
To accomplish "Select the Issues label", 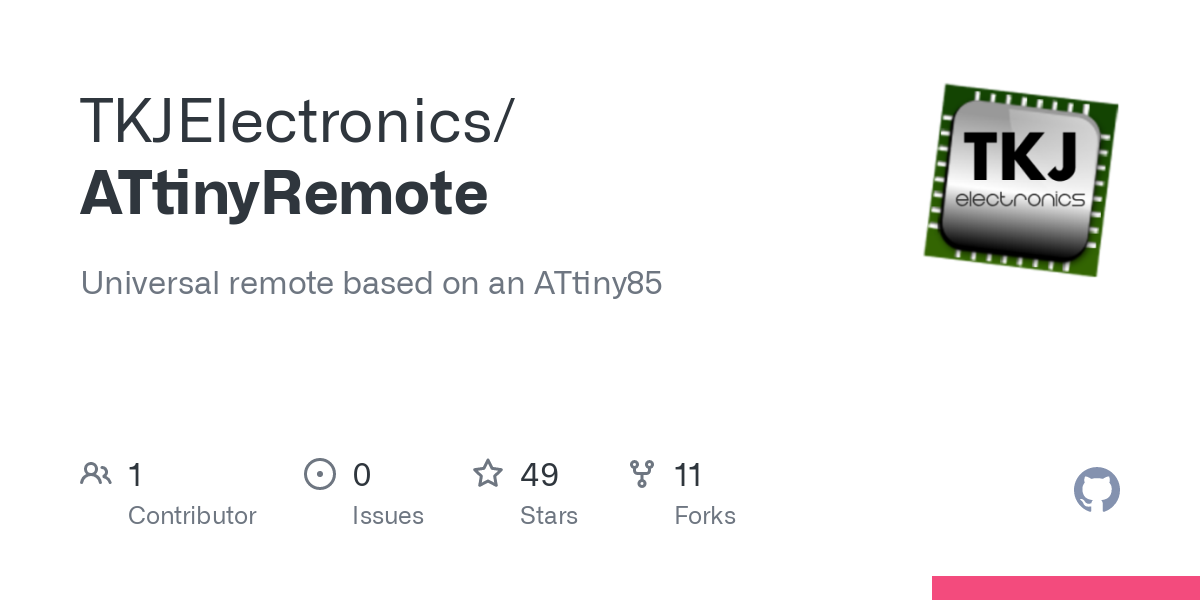I will [x=388, y=516].
